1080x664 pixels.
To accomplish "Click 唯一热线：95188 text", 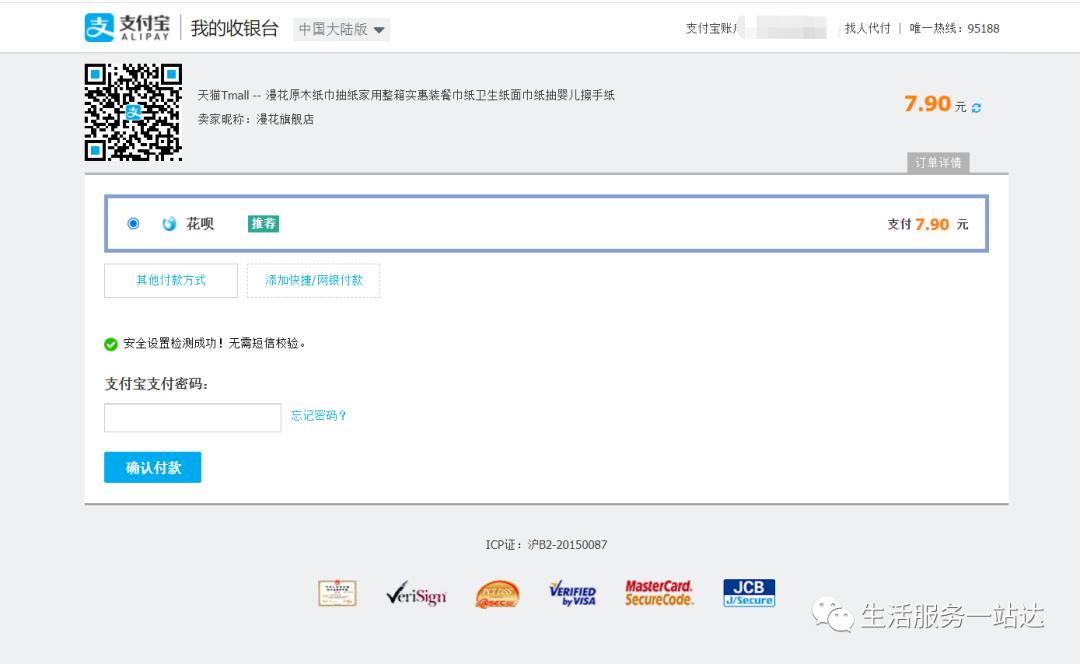I will click(954, 28).
